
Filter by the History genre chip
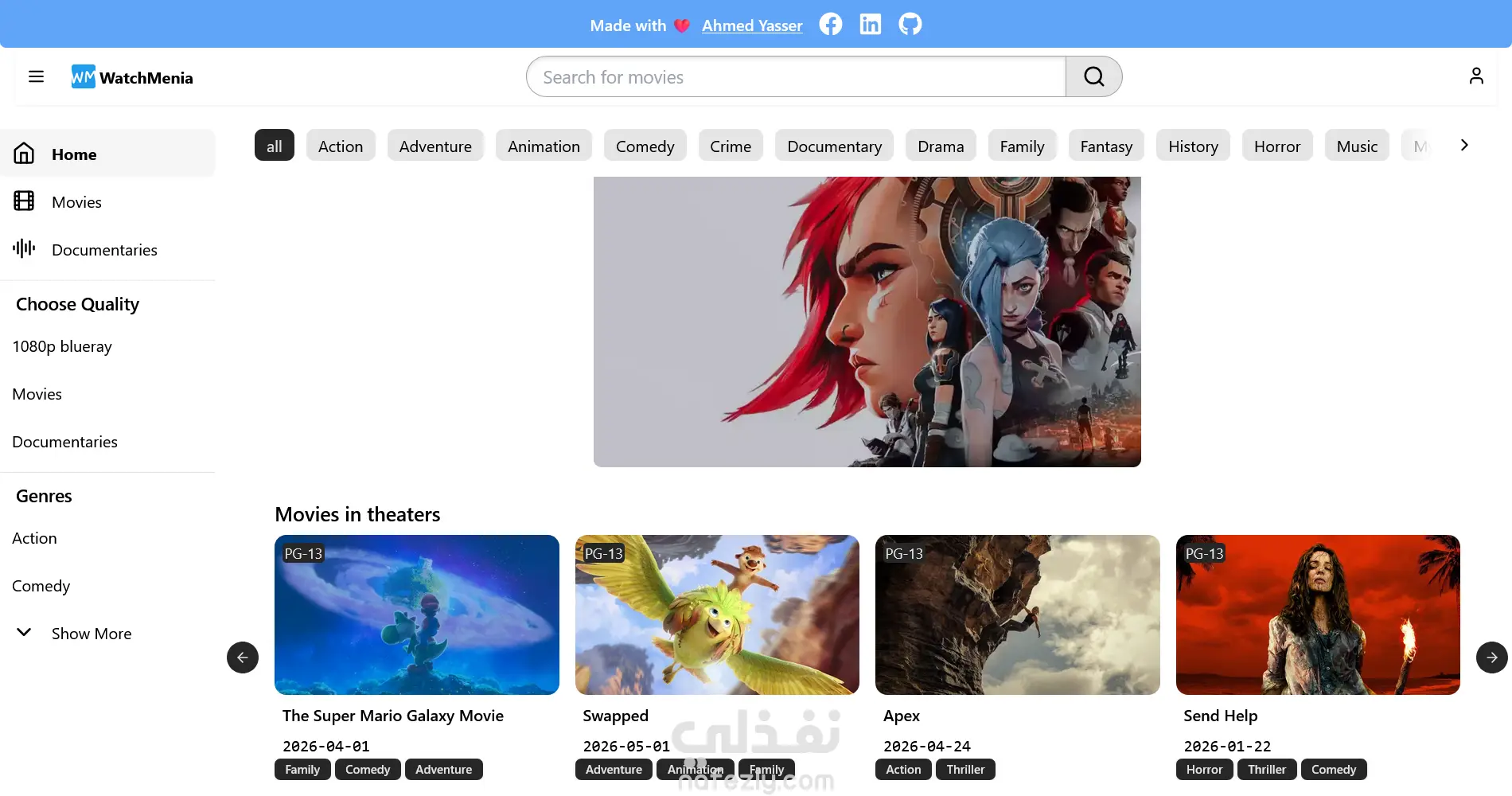(1194, 146)
